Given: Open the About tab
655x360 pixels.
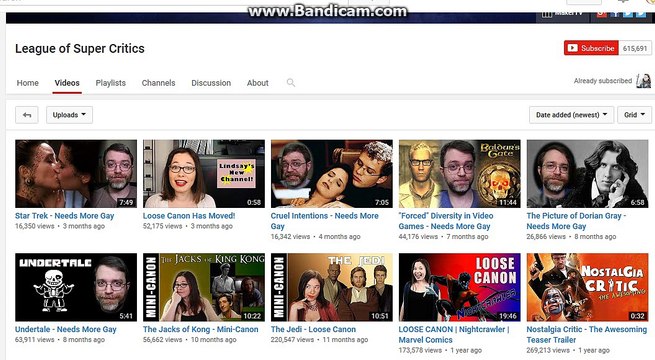Looking at the screenshot, I should [x=257, y=83].
